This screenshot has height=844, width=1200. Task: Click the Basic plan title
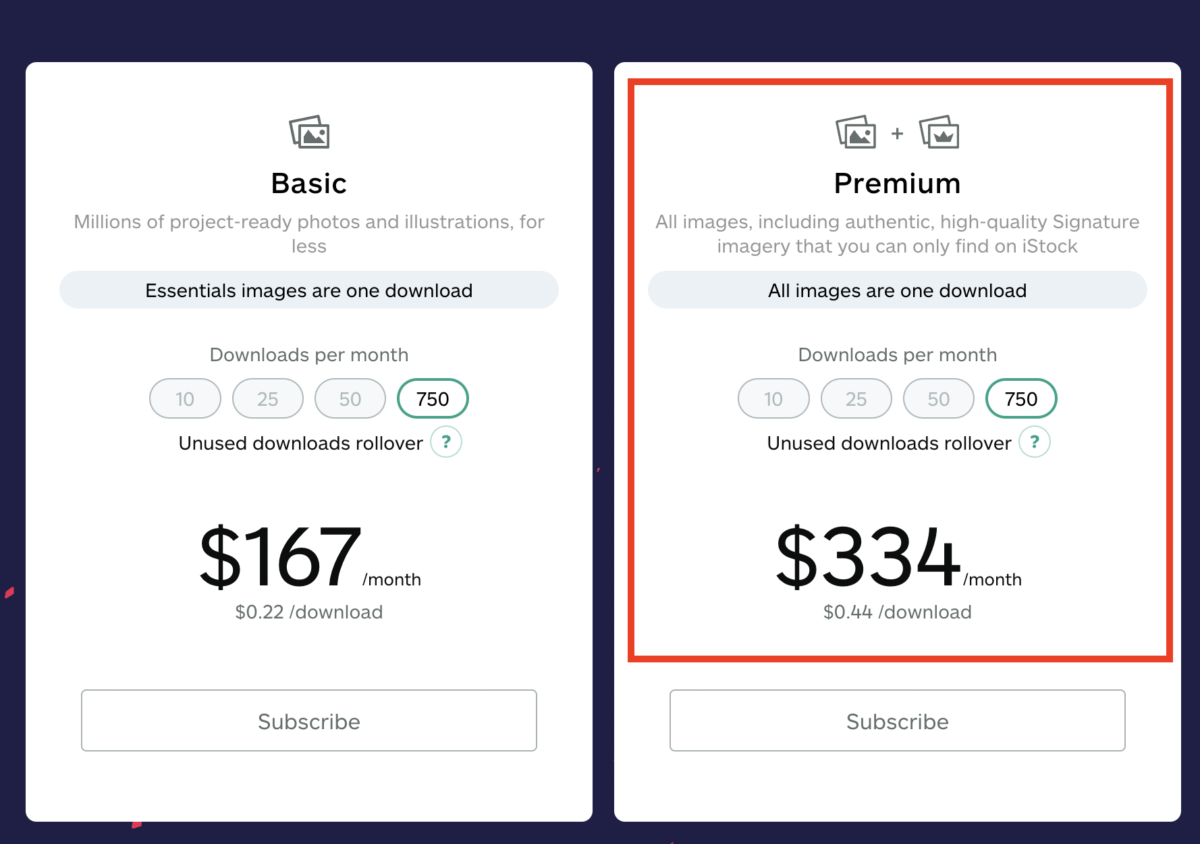tap(309, 184)
